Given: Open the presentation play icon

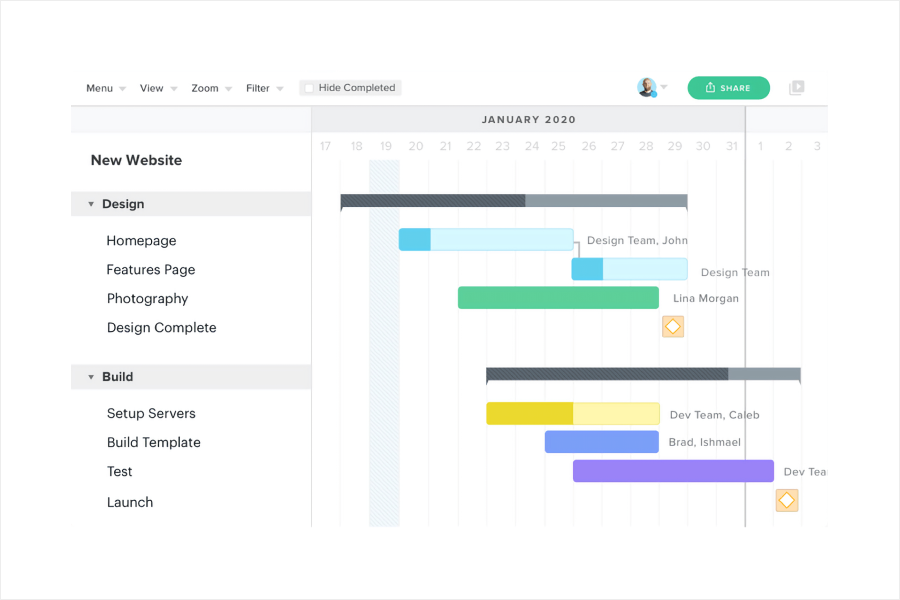Looking at the screenshot, I should point(797,88).
